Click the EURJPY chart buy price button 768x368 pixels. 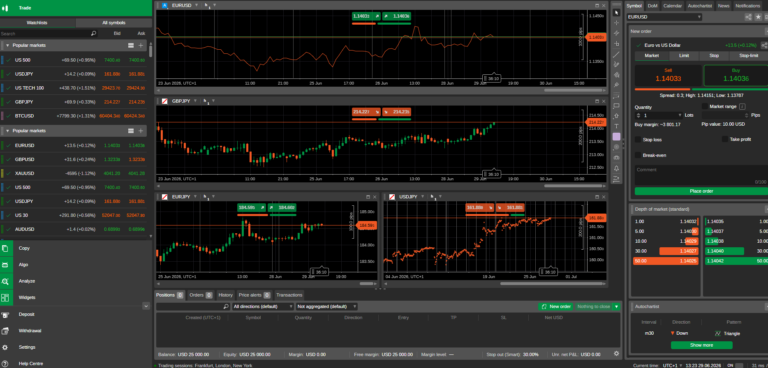point(283,208)
